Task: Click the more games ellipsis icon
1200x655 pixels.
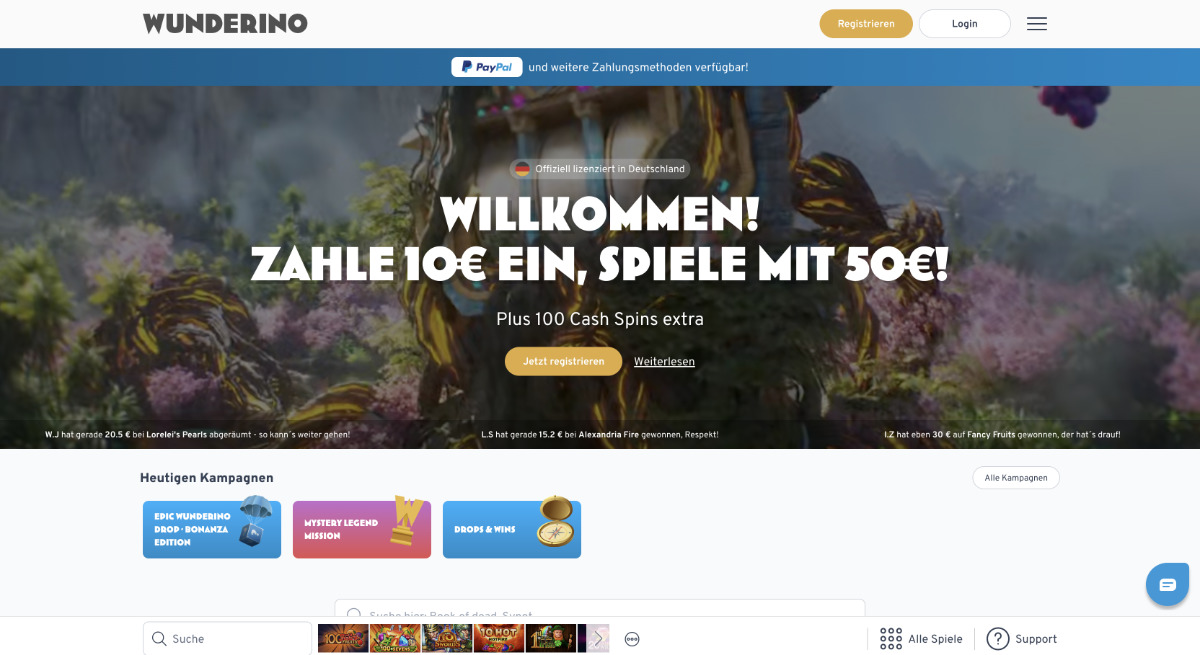Action: tap(632, 639)
